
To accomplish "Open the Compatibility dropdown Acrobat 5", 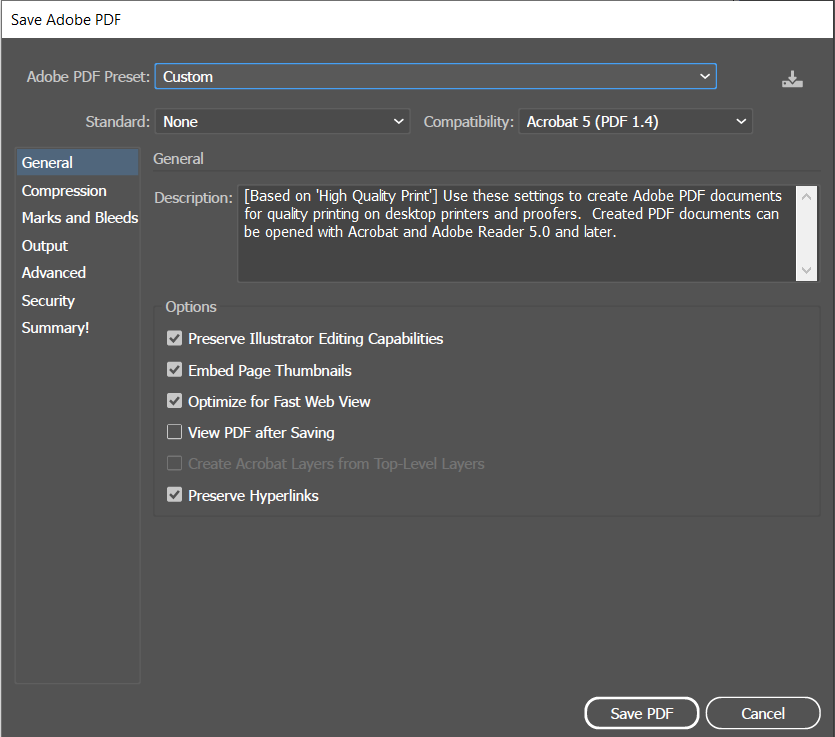I will click(635, 121).
